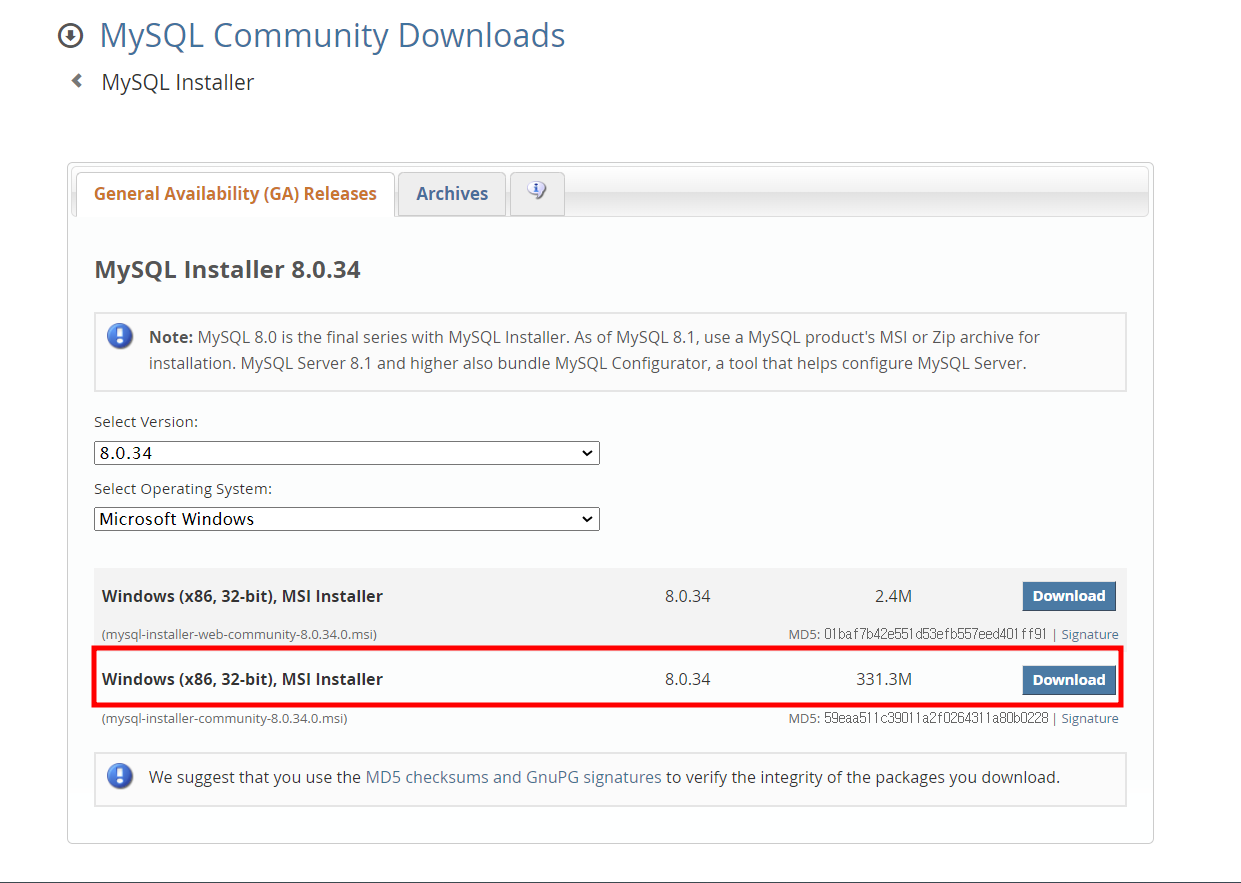Image resolution: width=1241 pixels, height=883 pixels.
Task: Open the Select Version dropdown showing 8.0.34
Action: (347, 453)
